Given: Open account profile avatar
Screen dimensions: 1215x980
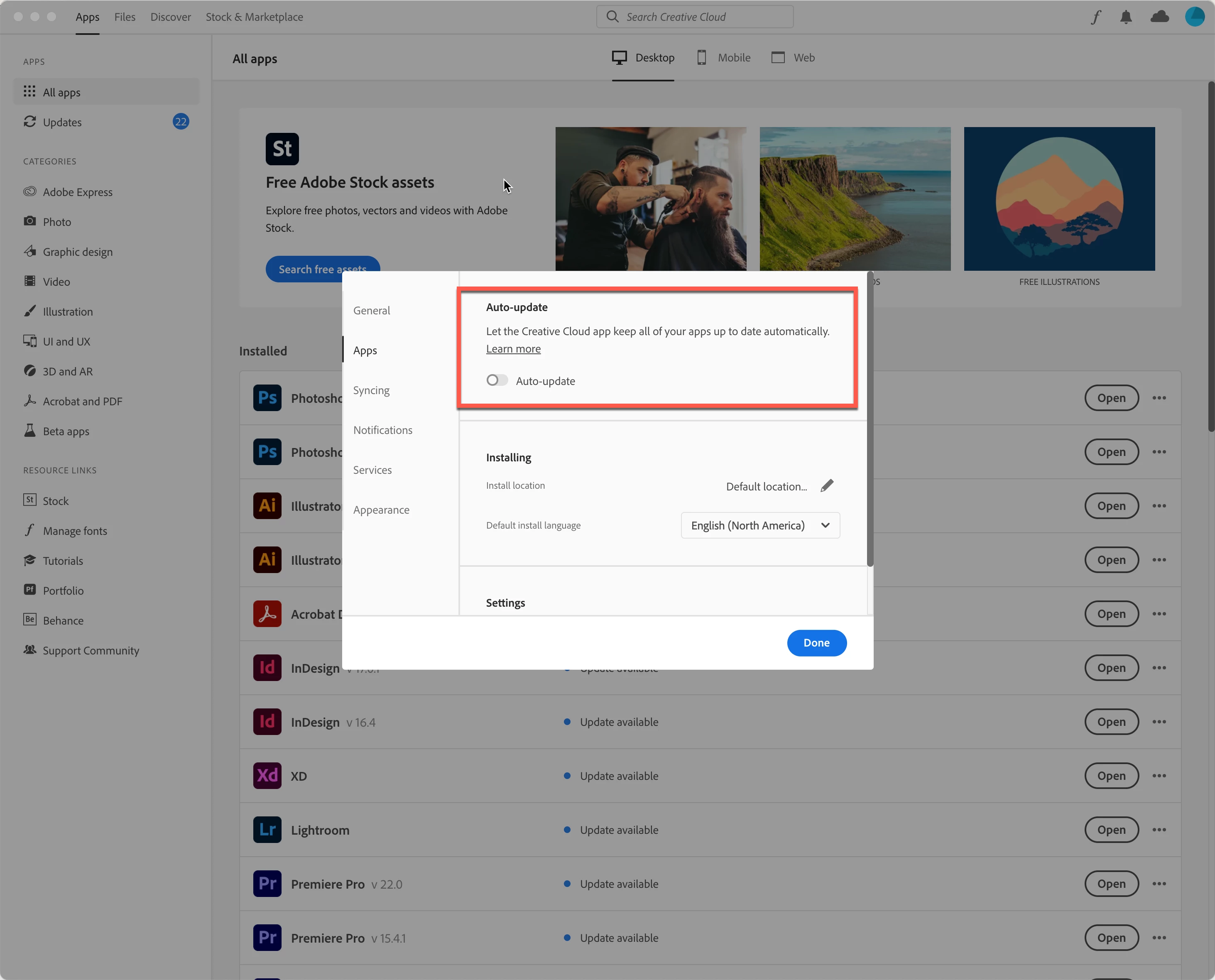Looking at the screenshot, I should 1194,17.
